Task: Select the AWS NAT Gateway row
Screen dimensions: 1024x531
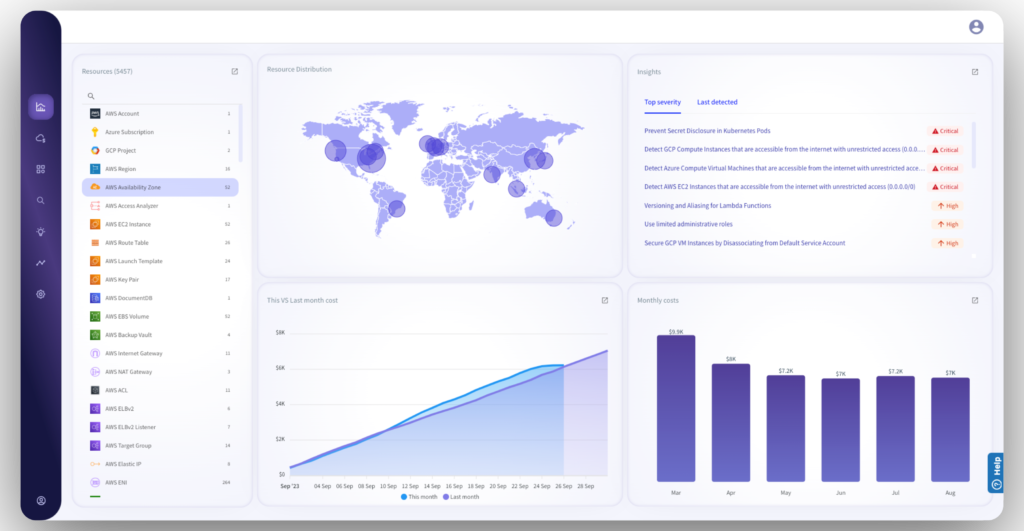Action: point(160,372)
